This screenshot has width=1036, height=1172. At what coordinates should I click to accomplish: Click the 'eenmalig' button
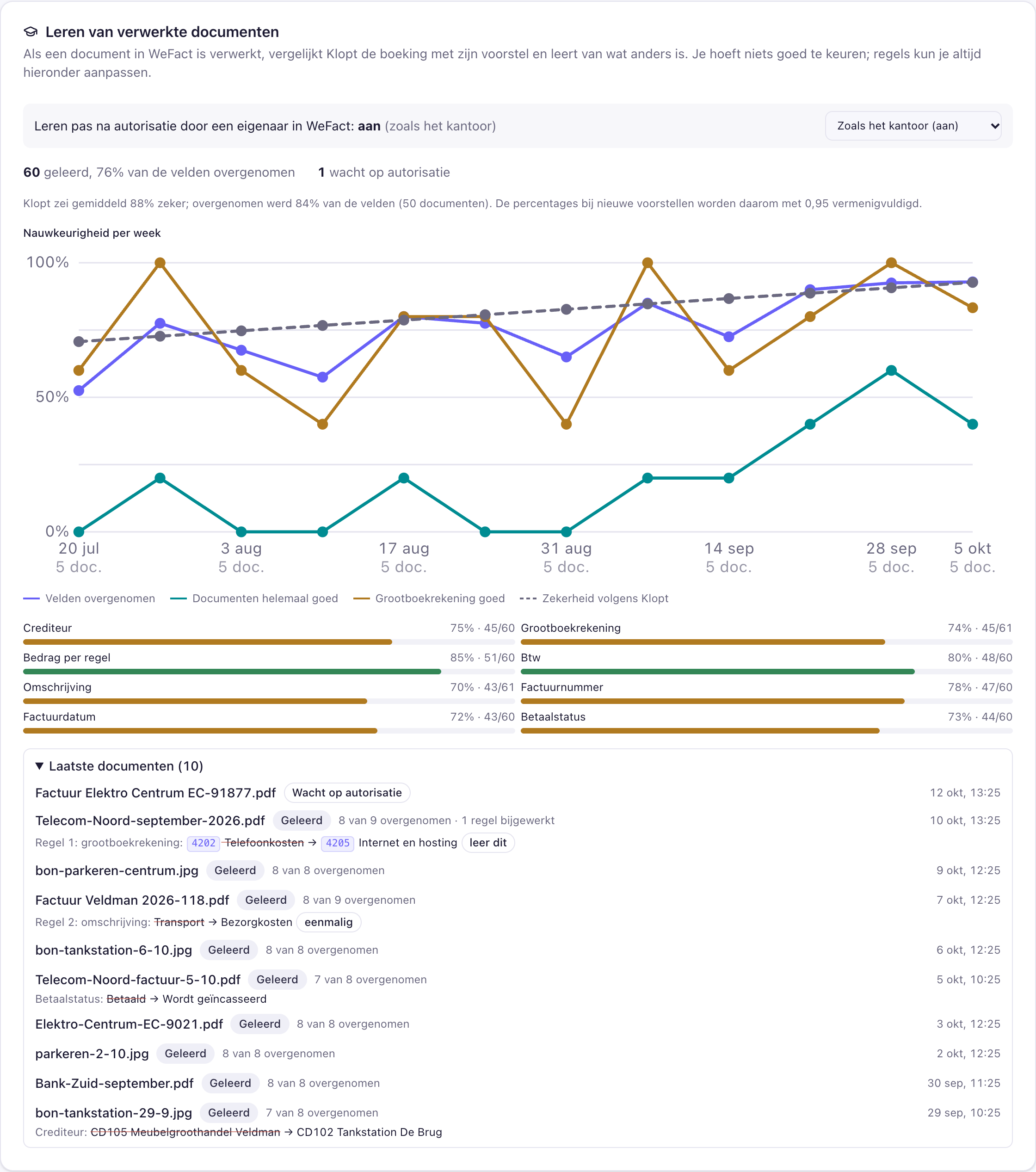pos(328,922)
